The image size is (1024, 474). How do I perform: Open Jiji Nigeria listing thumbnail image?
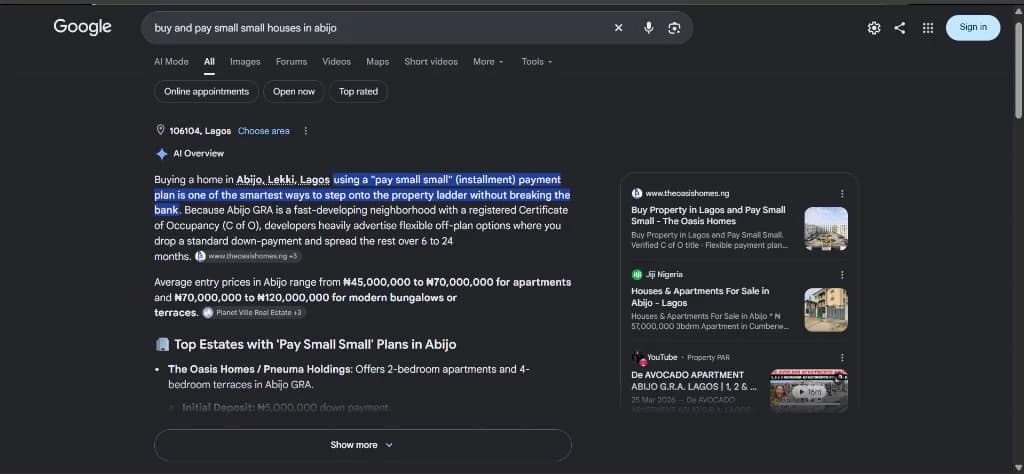[825, 309]
